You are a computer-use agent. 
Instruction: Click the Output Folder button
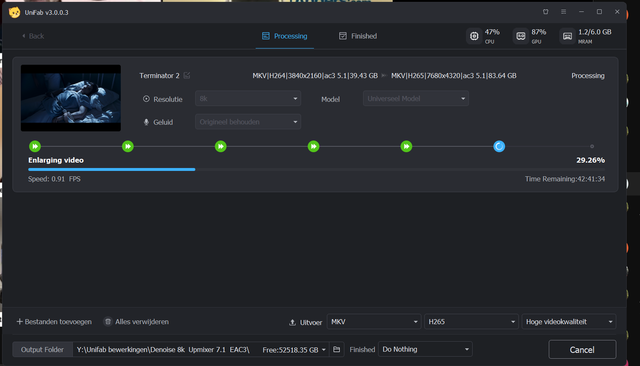pos(42,350)
